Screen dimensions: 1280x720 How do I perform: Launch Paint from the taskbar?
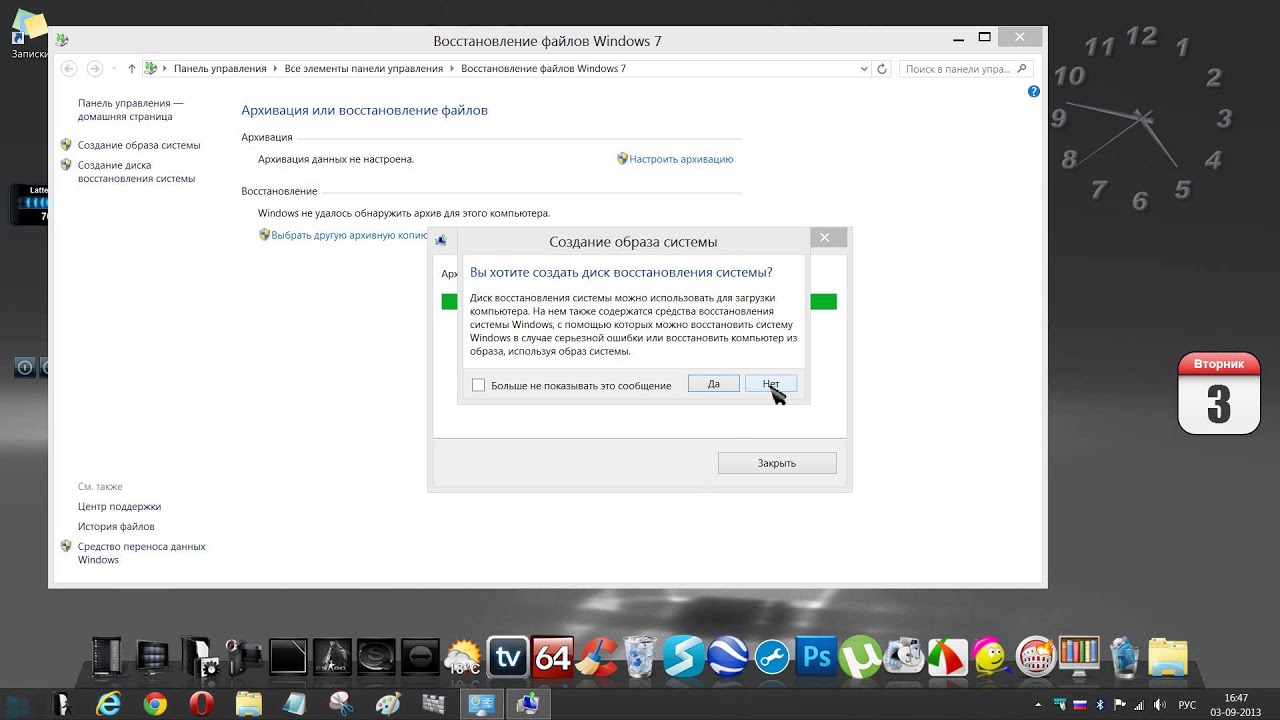tap(387, 704)
